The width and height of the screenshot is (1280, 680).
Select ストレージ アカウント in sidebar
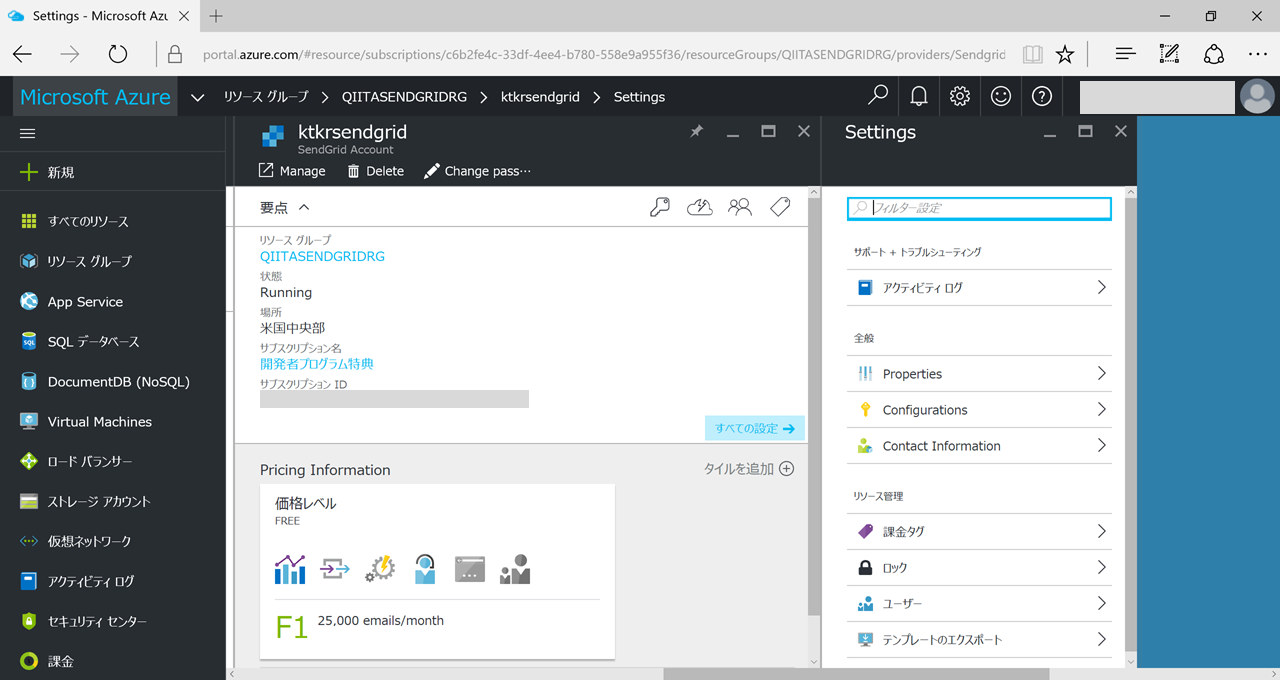pos(113,501)
